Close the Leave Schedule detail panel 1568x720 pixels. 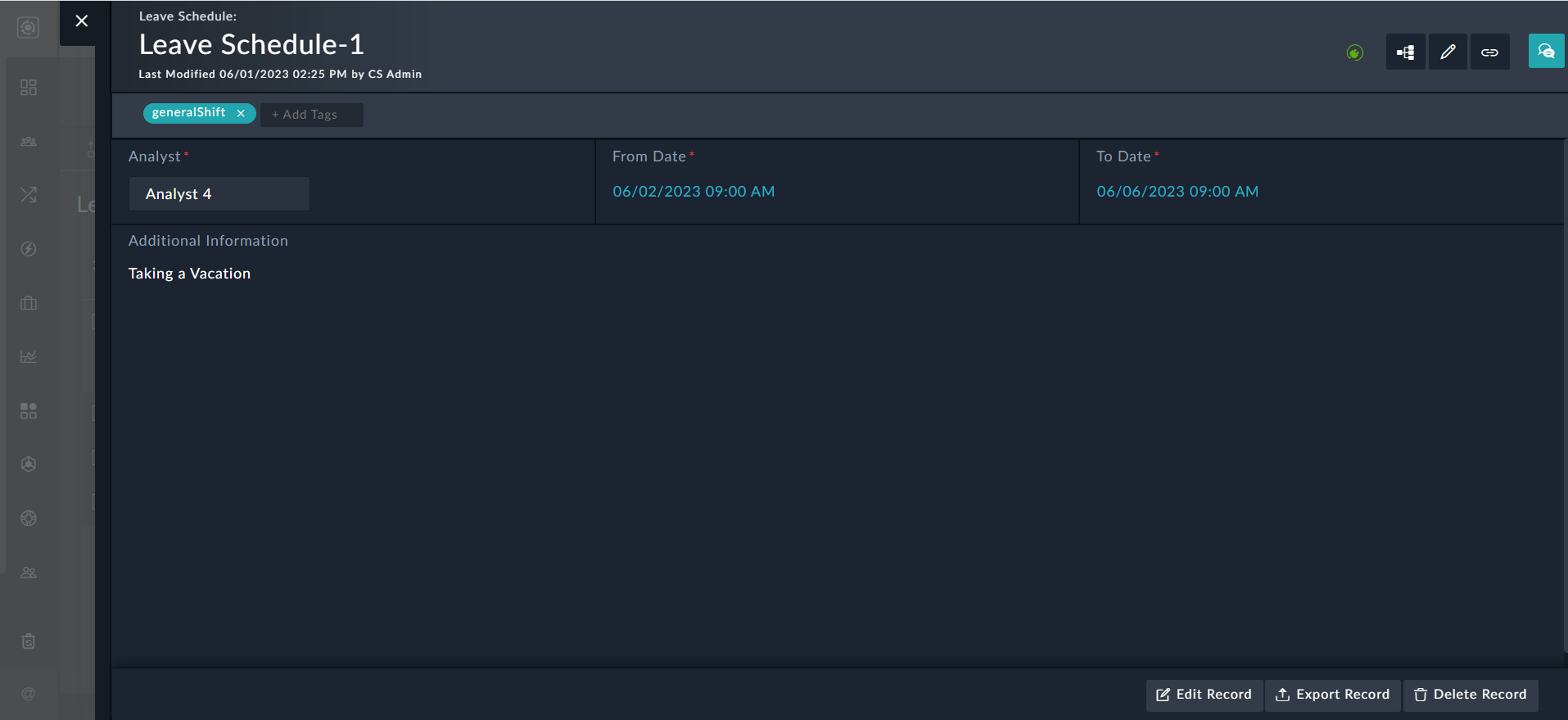[x=81, y=21]
